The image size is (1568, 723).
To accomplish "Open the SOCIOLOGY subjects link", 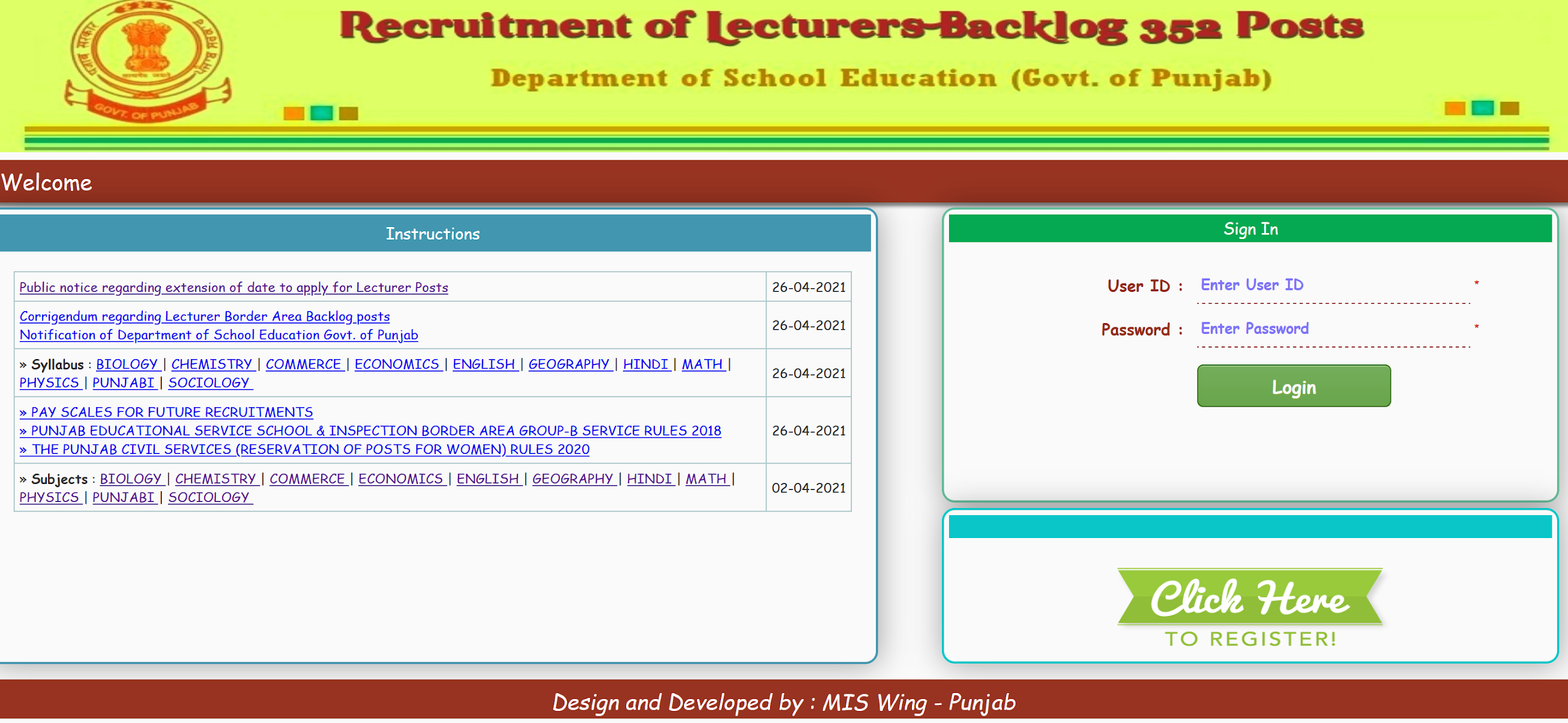I will tap(210, 497).
